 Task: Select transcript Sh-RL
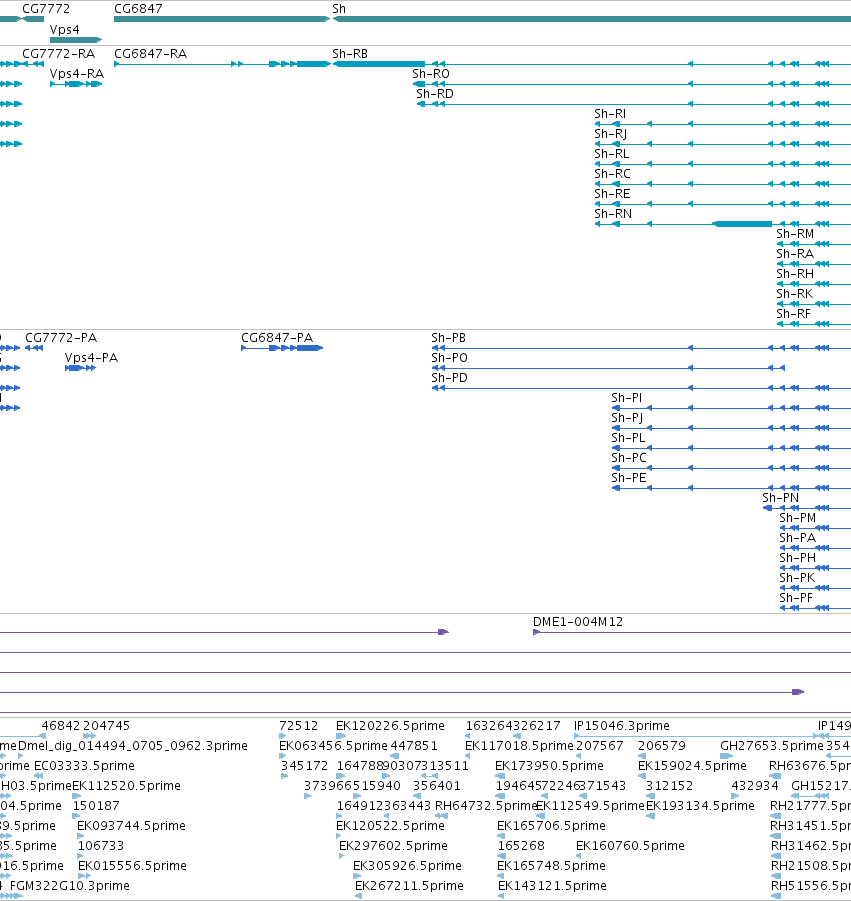pyautogui.click(x=612, y=154)
